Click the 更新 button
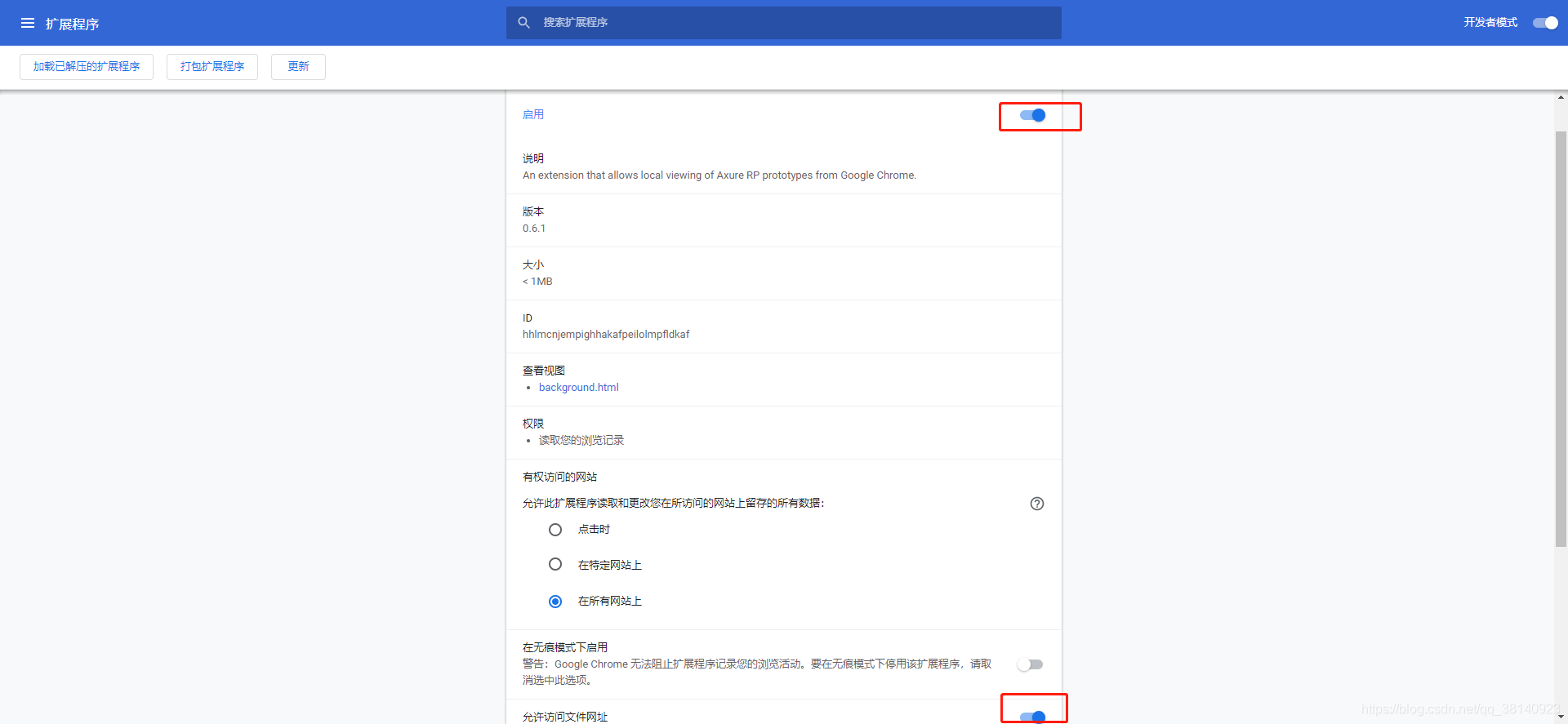1568x724 pixels. [x=298, y=67]
